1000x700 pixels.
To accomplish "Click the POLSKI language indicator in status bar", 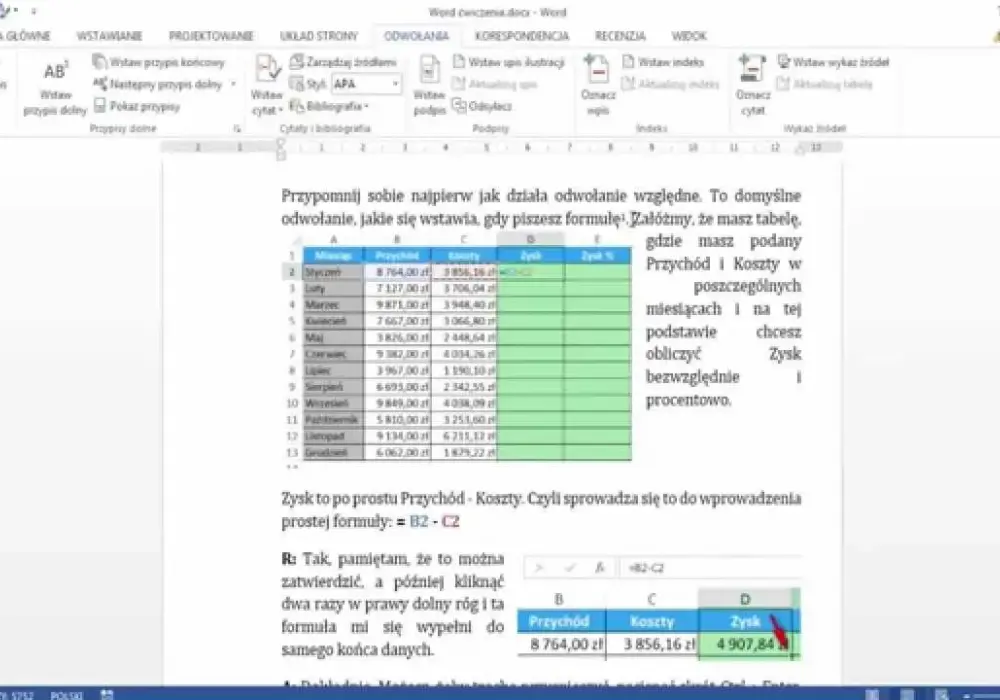I will click(66, 695).
